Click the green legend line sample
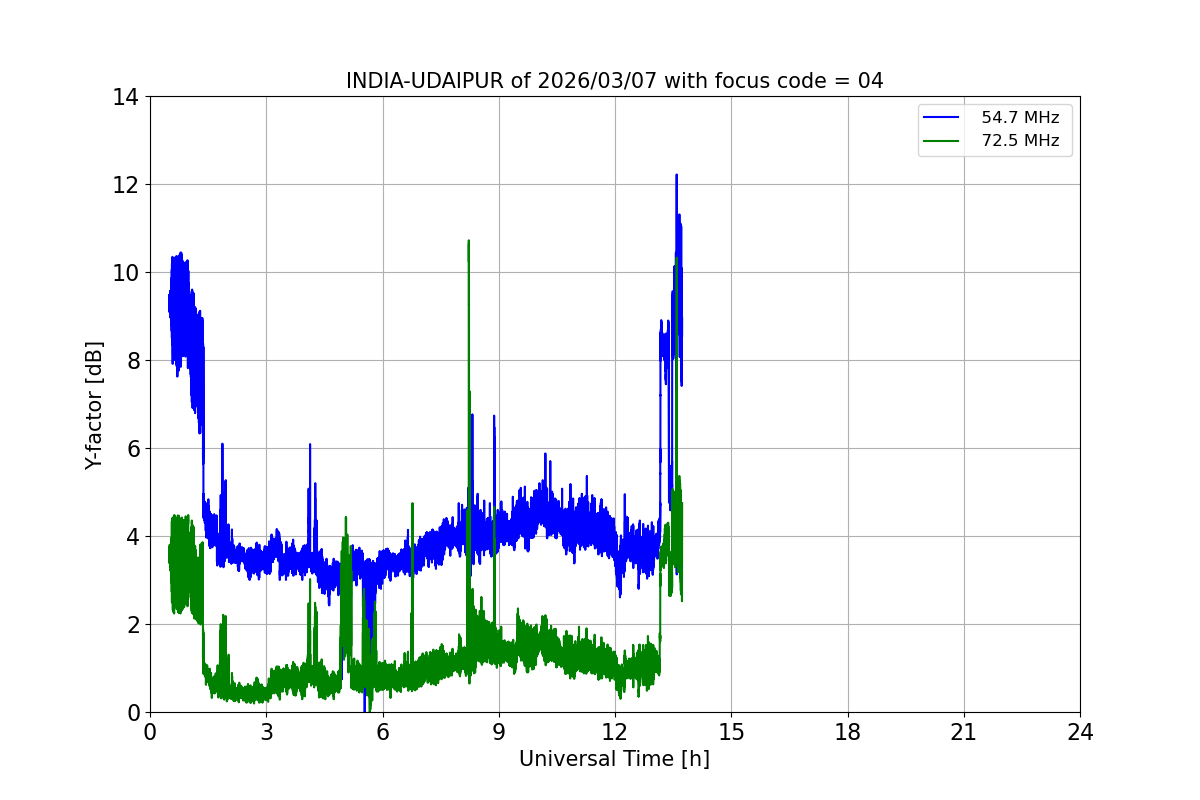 941,141
